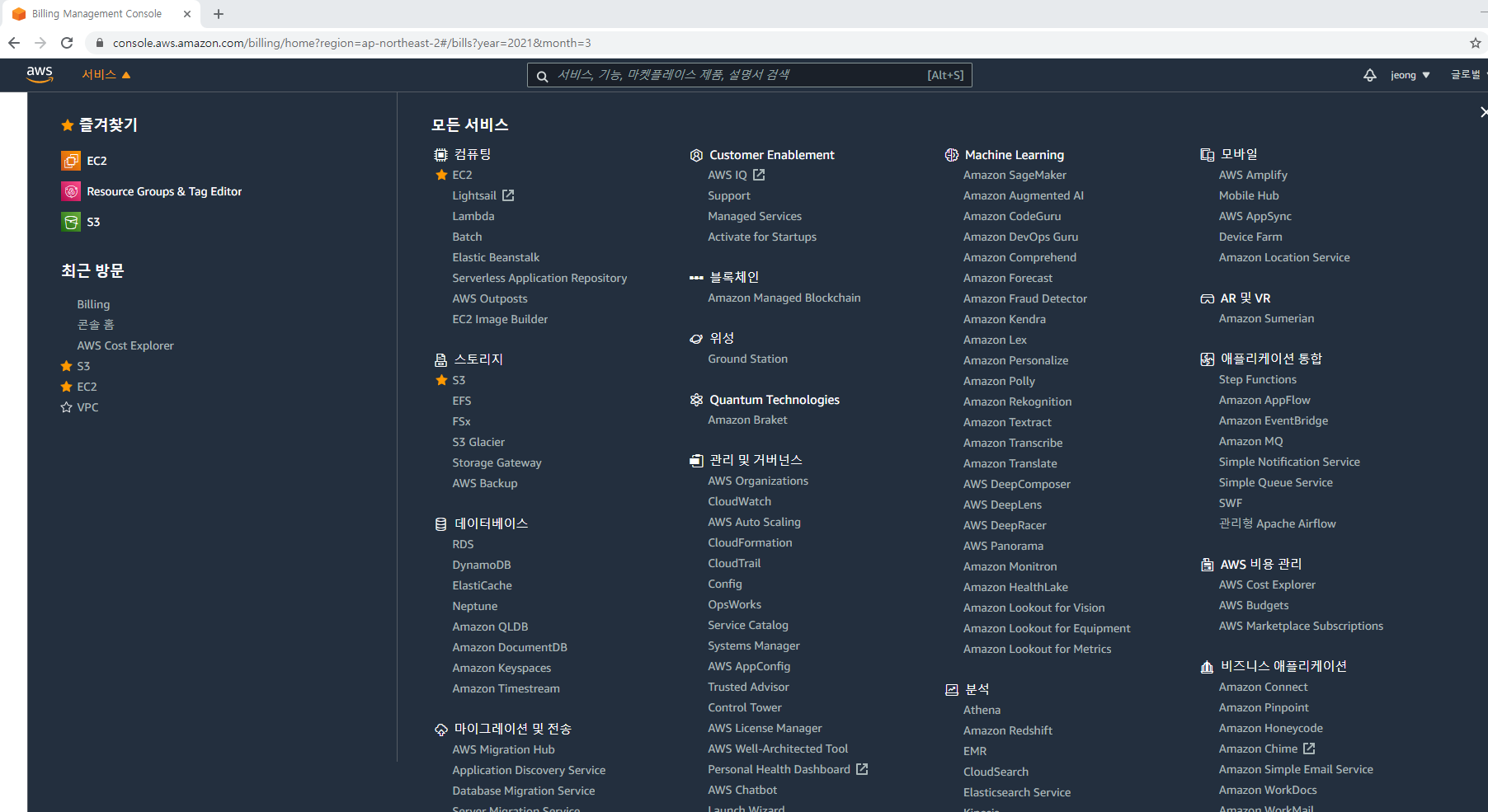Click the Customer Enablement category icon
The width and height of the screenshot is (1488, 812).
(696, 155)
